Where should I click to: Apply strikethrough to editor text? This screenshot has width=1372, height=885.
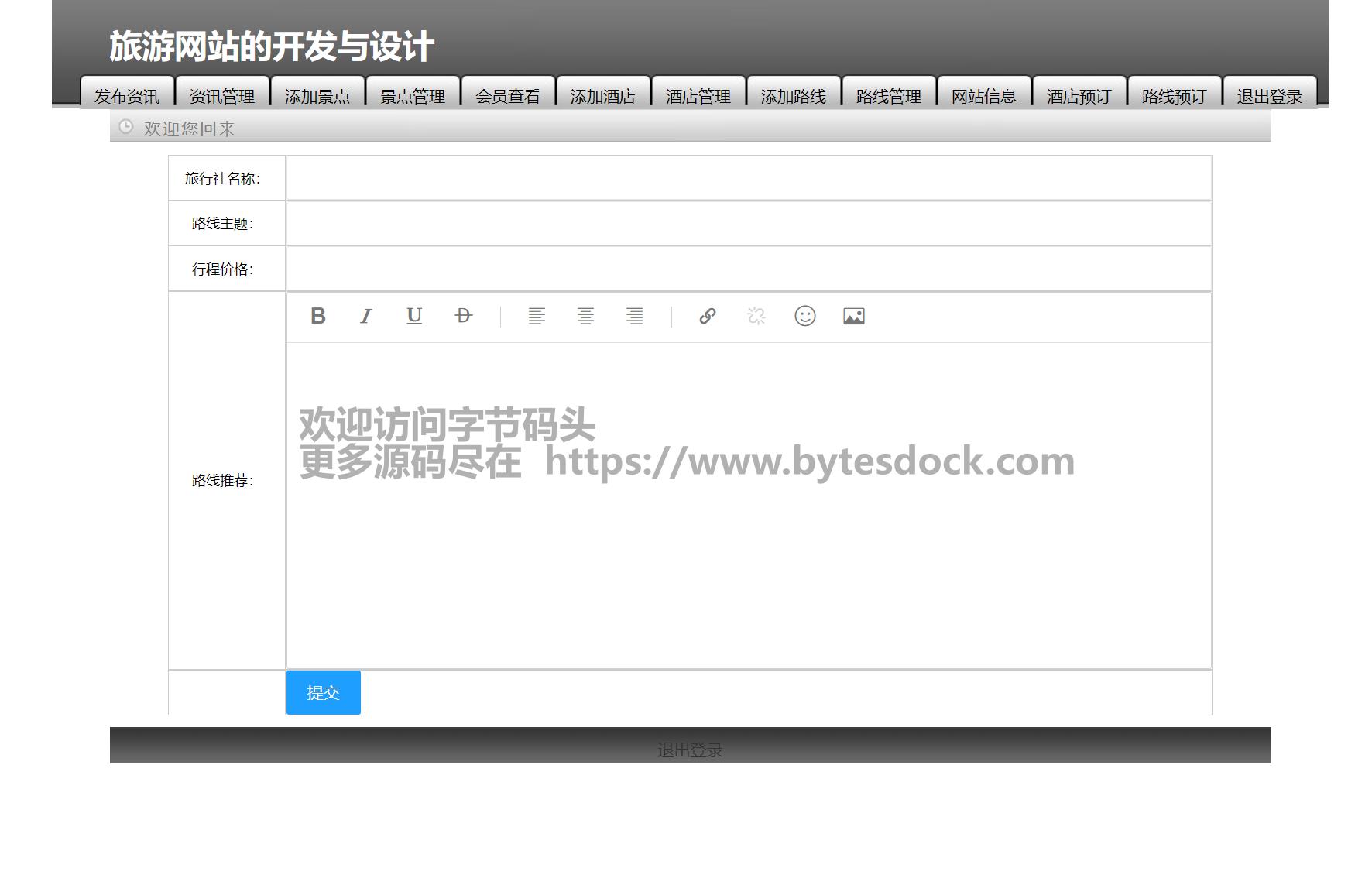463,316
